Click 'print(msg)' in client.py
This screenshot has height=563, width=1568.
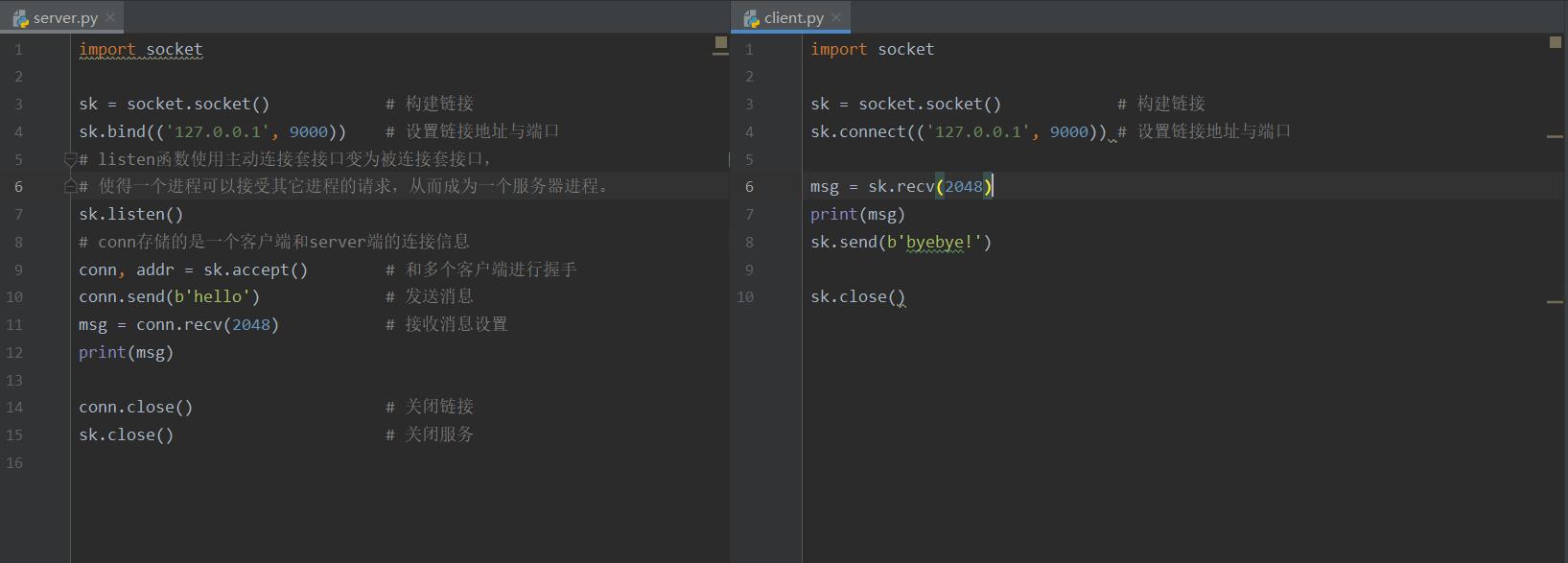click(857, 214)
